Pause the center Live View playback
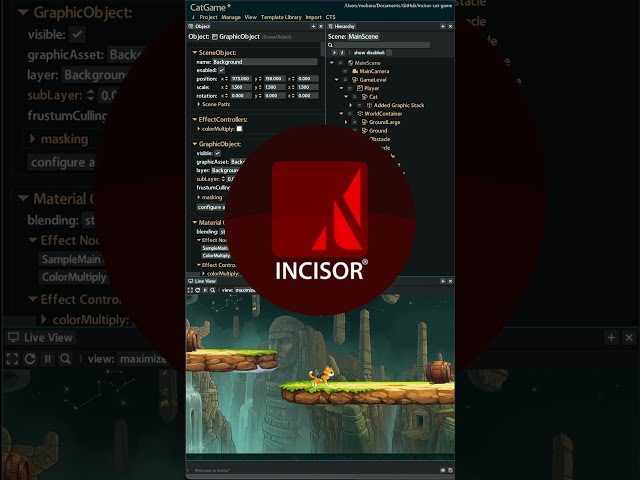 [x=205, y=290]
